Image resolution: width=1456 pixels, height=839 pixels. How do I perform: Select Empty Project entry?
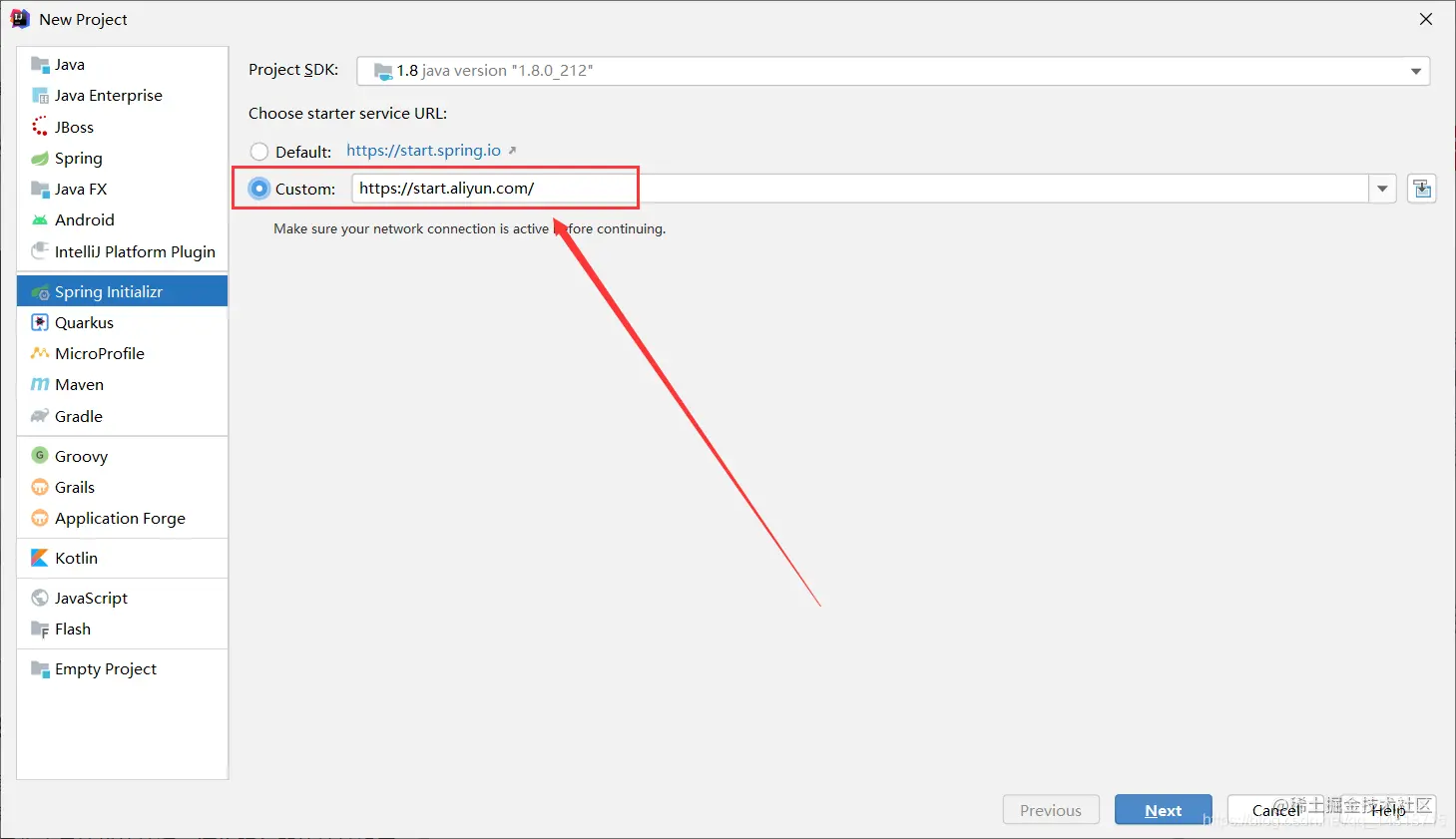tap(122, 668)
